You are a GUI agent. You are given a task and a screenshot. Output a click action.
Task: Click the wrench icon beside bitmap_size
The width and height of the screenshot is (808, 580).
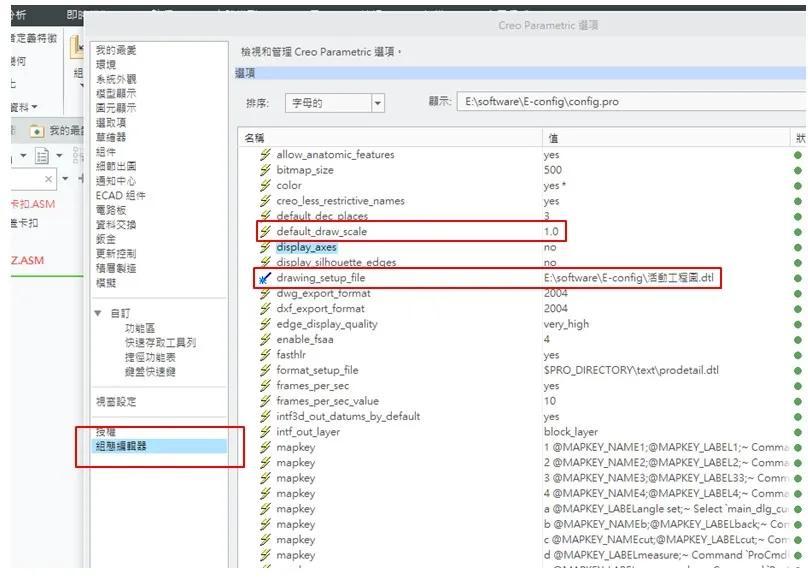coord(262,170)
